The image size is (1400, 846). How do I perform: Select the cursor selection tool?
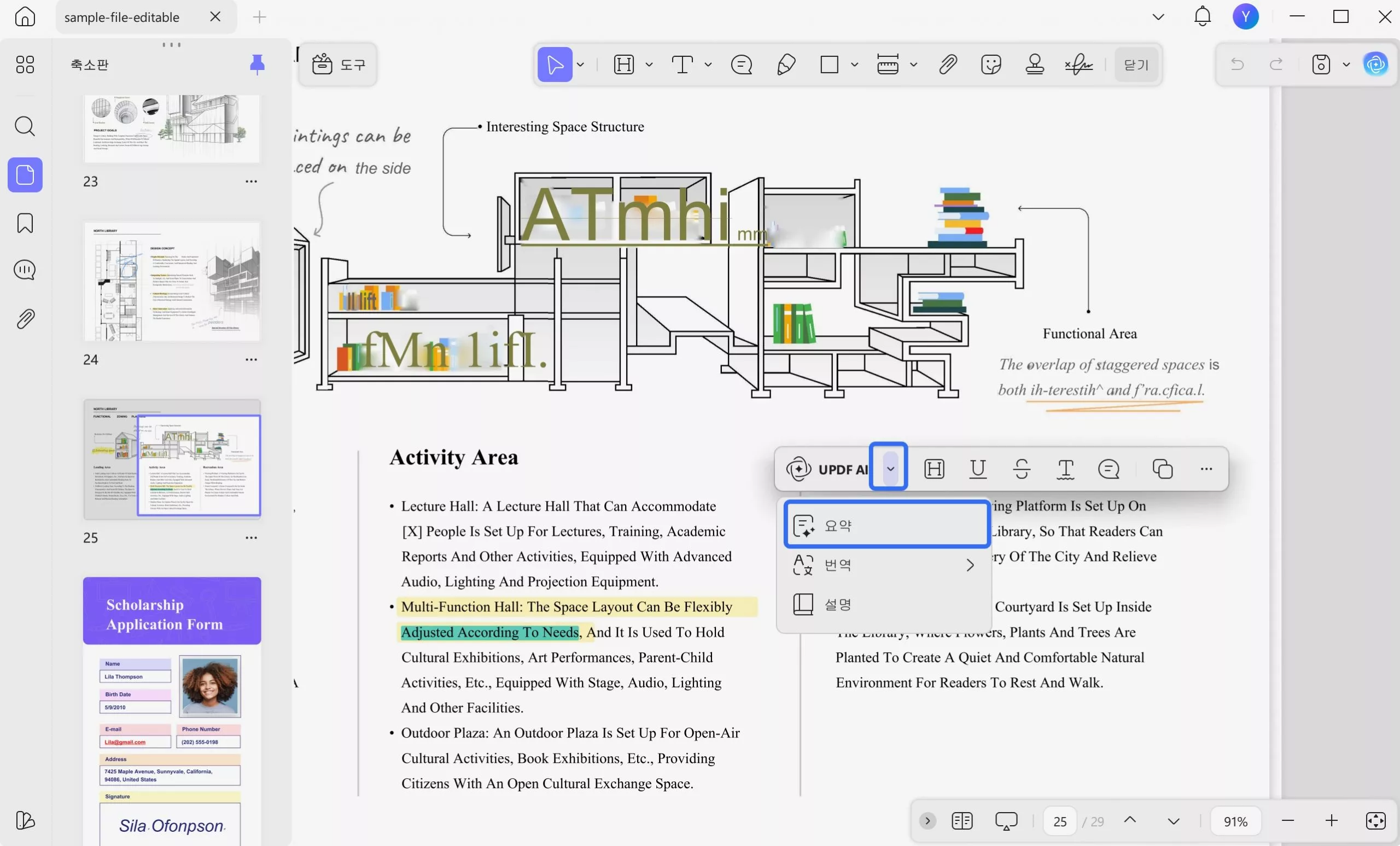[555, 64]
